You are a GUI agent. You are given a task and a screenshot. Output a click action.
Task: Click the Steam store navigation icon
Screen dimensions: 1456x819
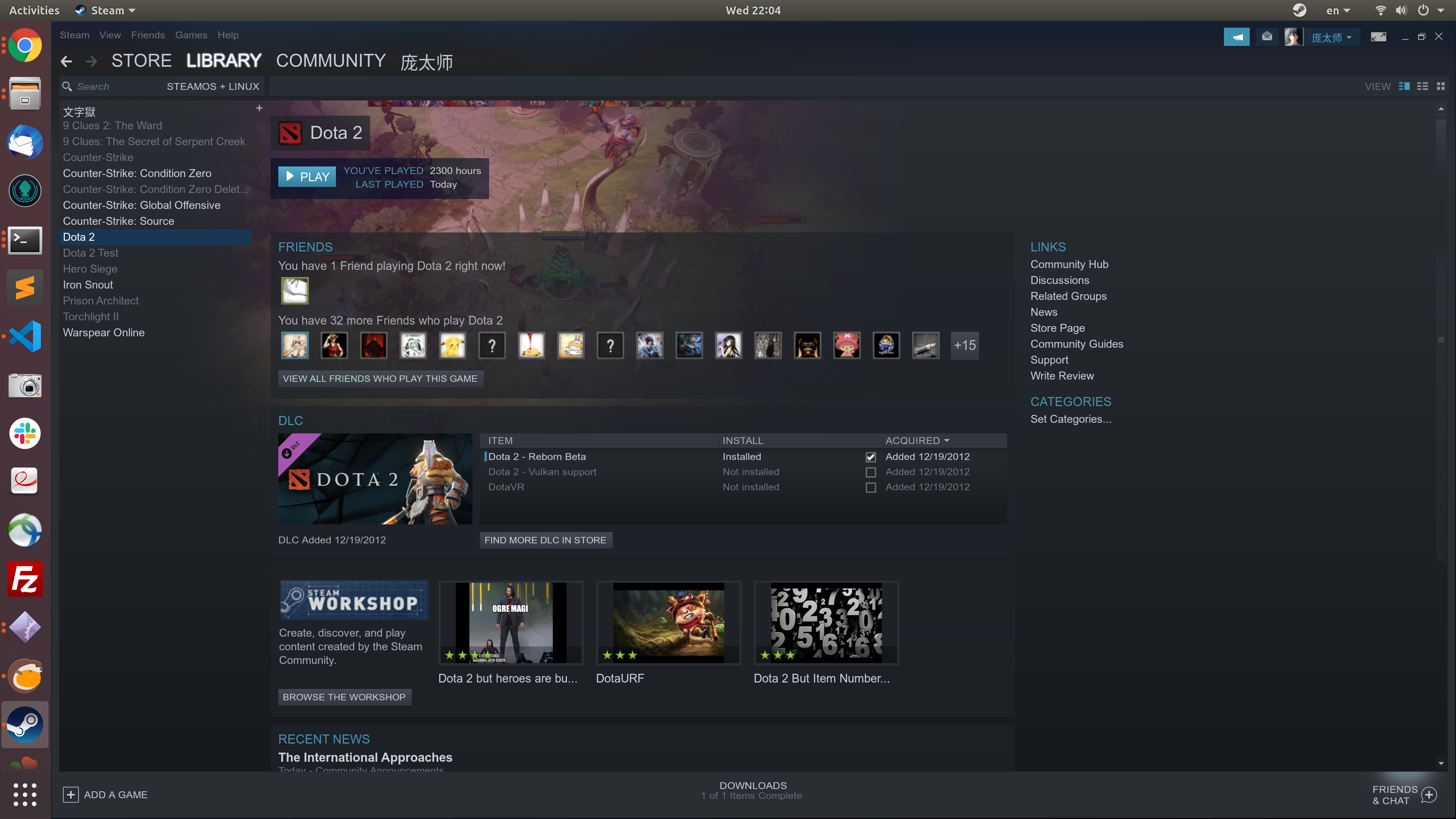[141, 61]
